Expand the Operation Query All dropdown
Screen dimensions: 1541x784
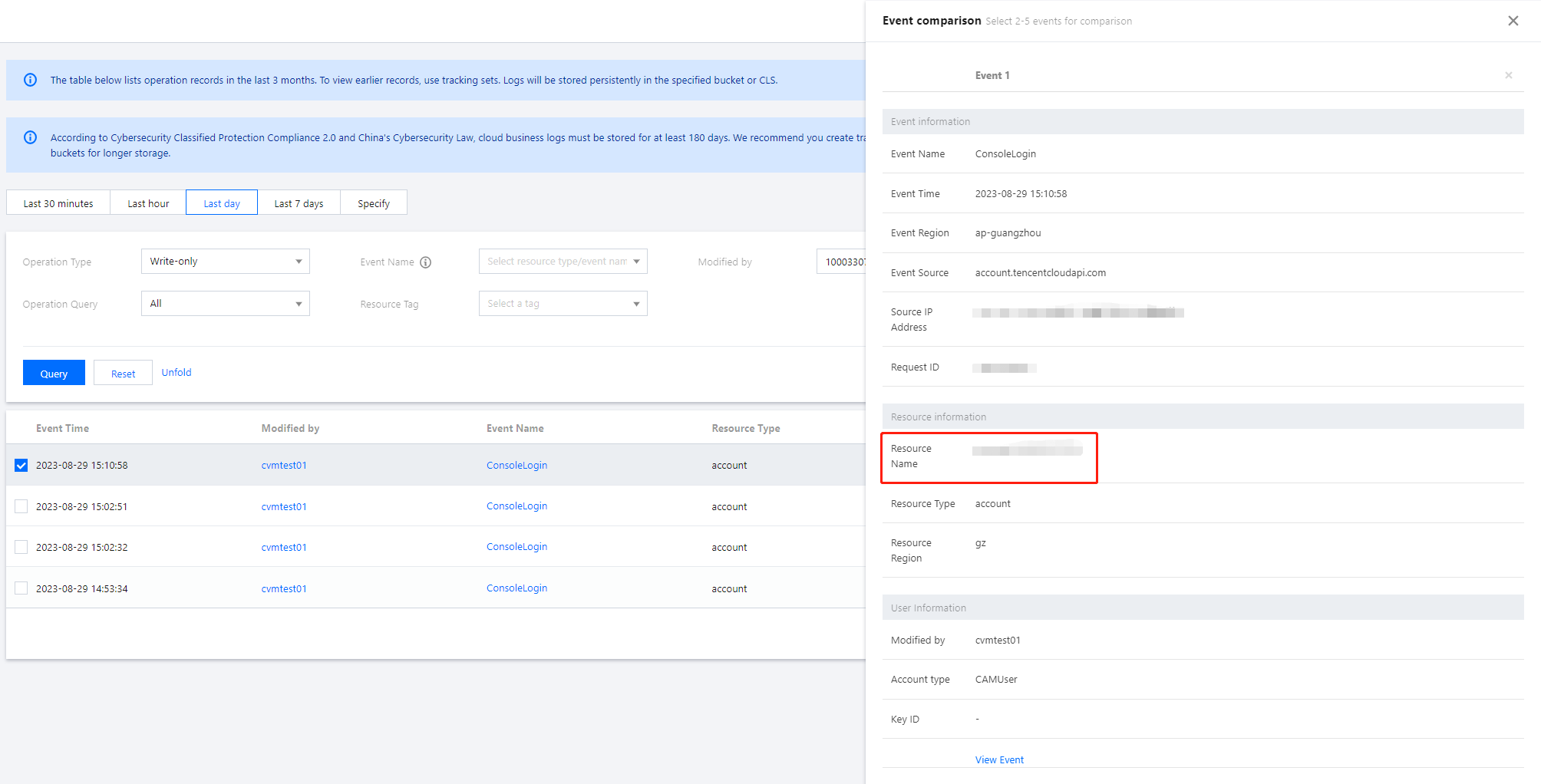coord(225,304)
